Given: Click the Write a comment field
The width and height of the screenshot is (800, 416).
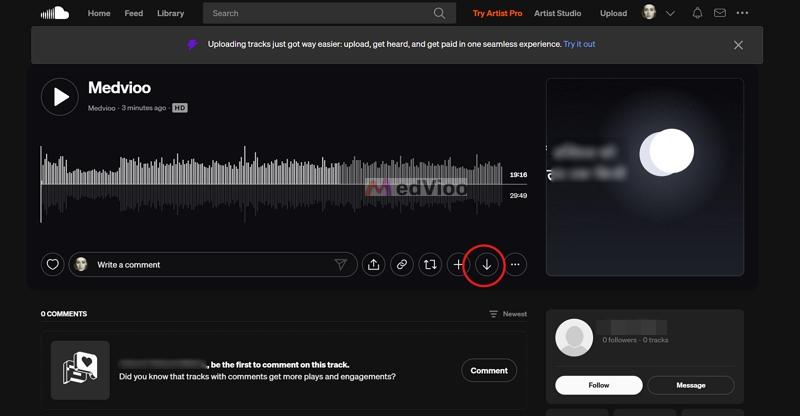Looking at the screenshot, I should [x=212, y=264].
